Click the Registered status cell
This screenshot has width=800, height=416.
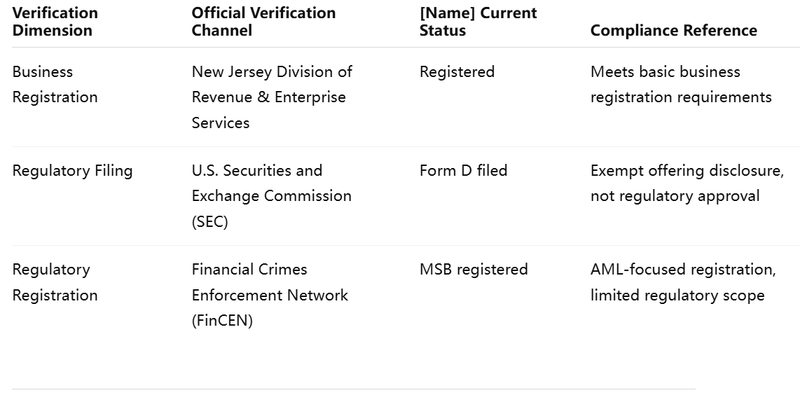pyautogui.click(x=457, y=71)
